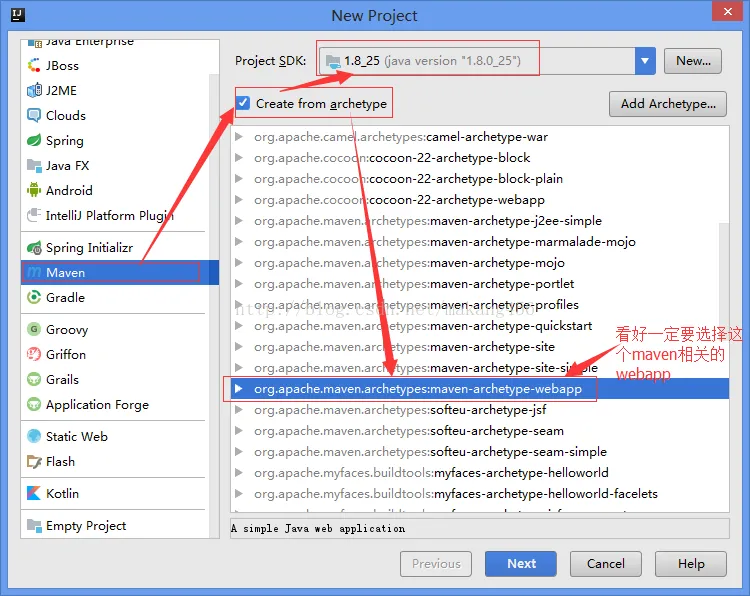This screenshot has width=750, height=596.
Task: Expand the maven-archetype-quickstart node
Action: (239, 326)
